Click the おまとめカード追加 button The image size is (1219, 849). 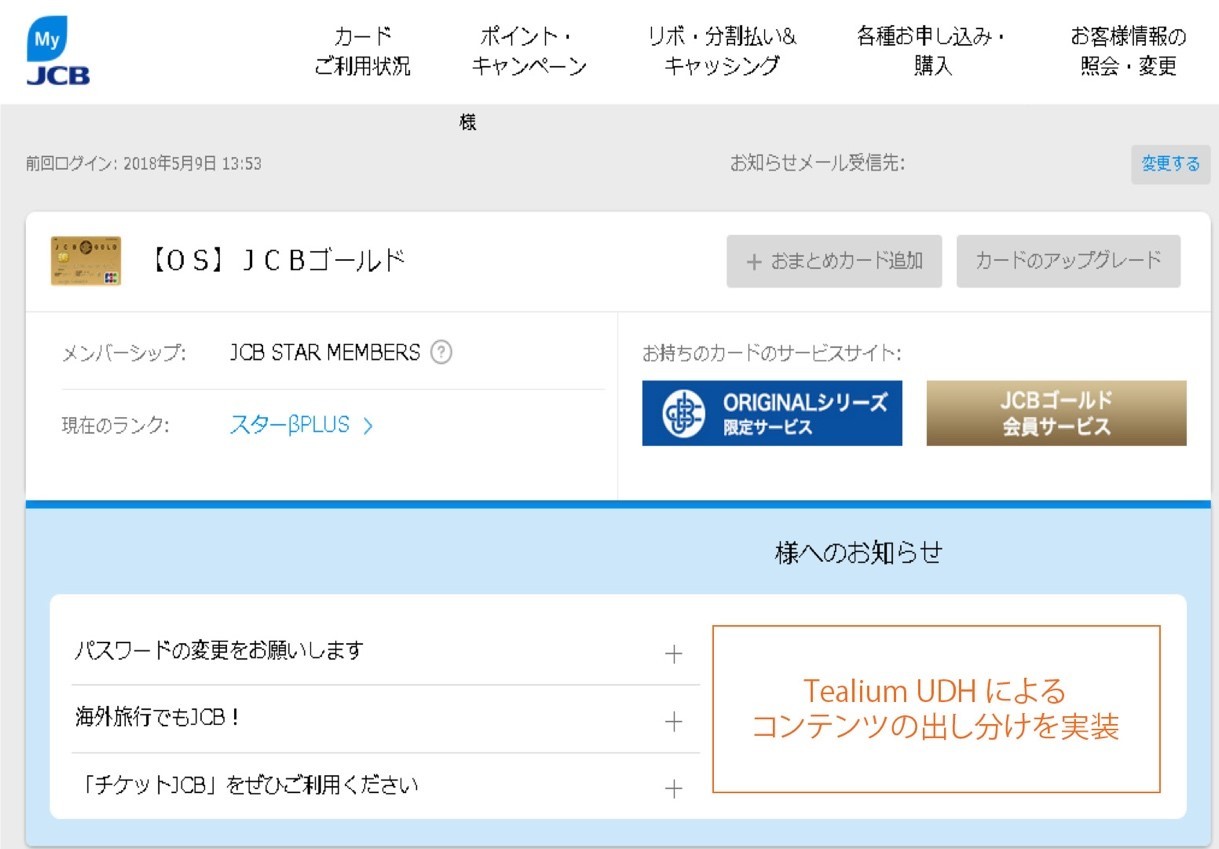(x=834, y=261)
